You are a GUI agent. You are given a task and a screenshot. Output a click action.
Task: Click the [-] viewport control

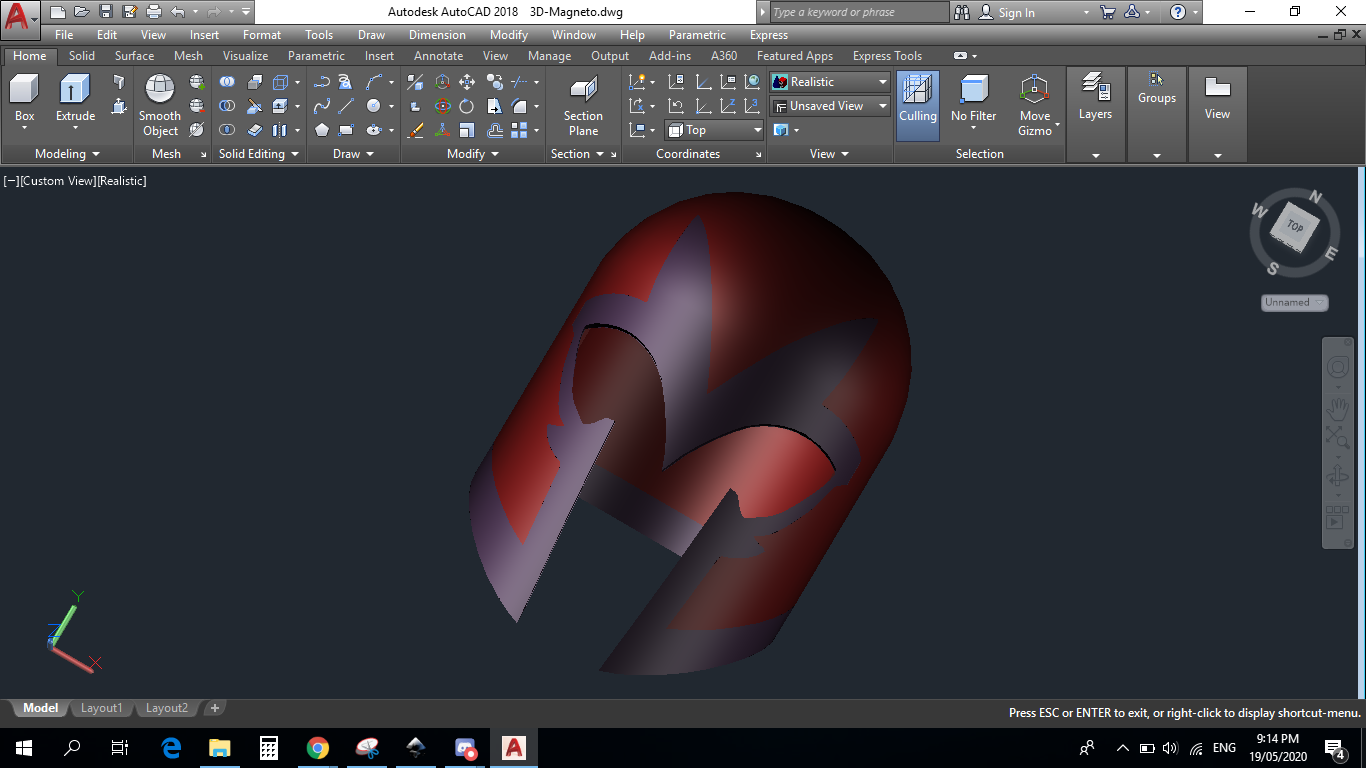point(11,181)
